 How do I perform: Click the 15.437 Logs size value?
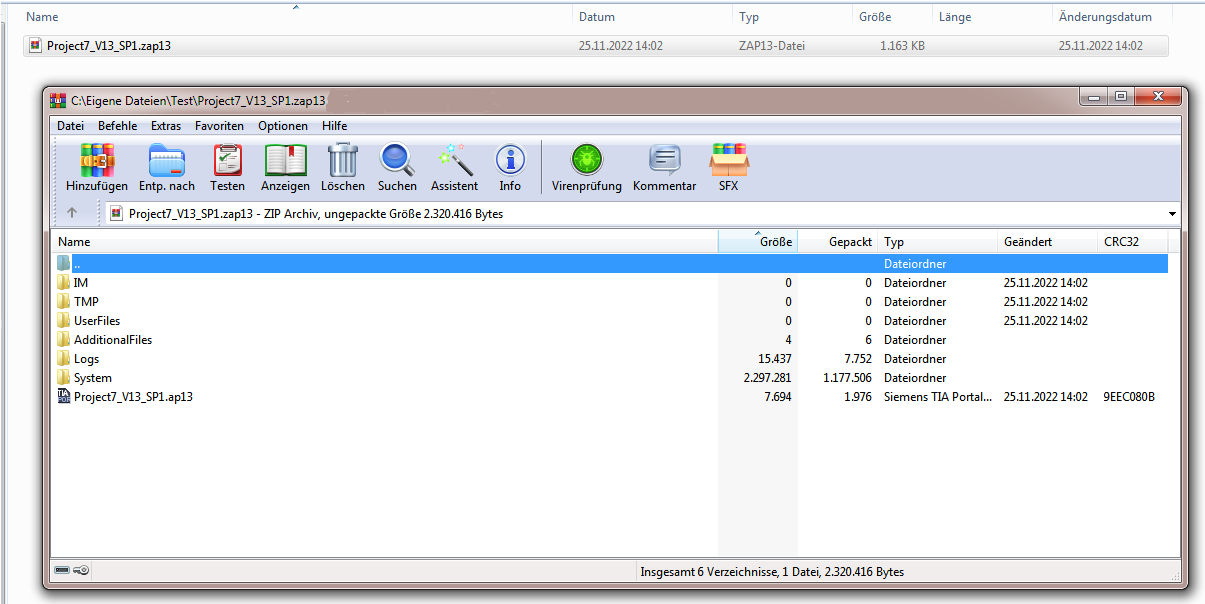[x=776, y=359]
